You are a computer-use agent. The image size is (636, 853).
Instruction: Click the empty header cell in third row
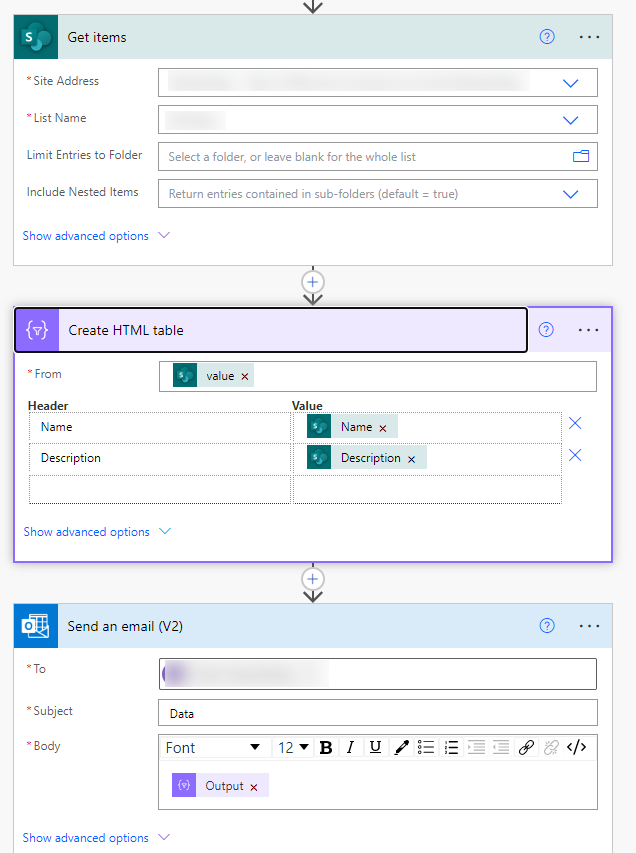[160, 490]
